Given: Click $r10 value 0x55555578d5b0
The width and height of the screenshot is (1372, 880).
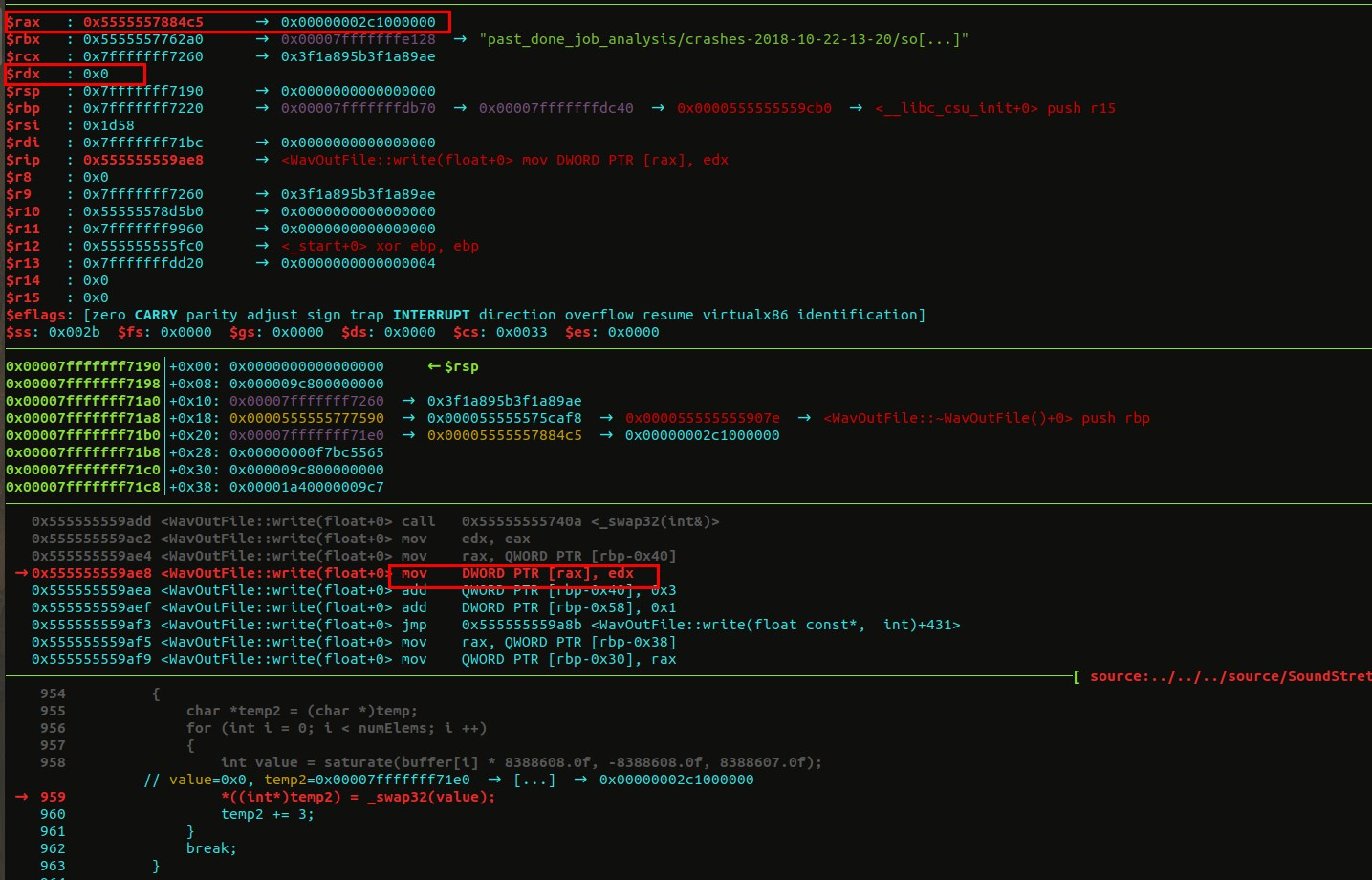Looking at the screenshot, I should 143,211.
